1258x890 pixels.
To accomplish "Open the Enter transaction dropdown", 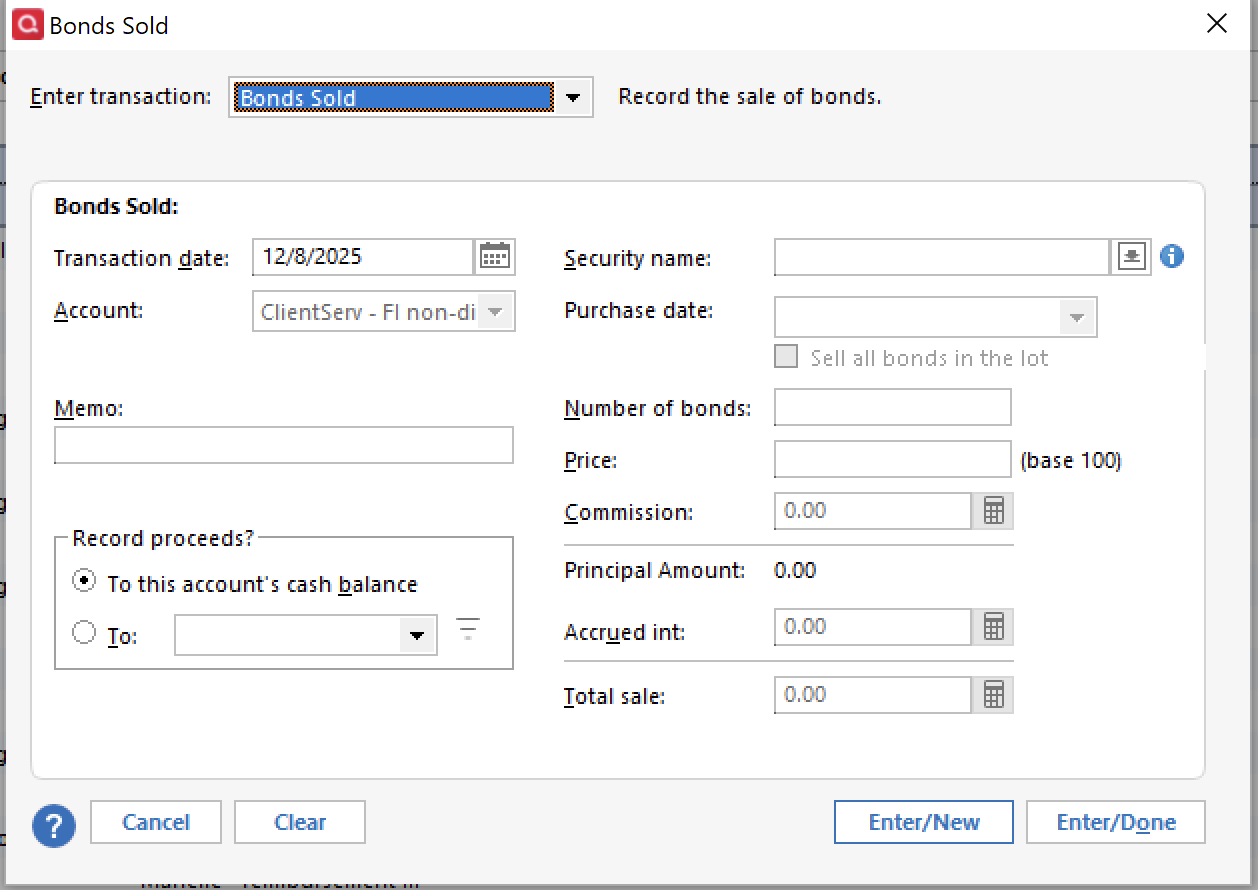I will point(572,97).
